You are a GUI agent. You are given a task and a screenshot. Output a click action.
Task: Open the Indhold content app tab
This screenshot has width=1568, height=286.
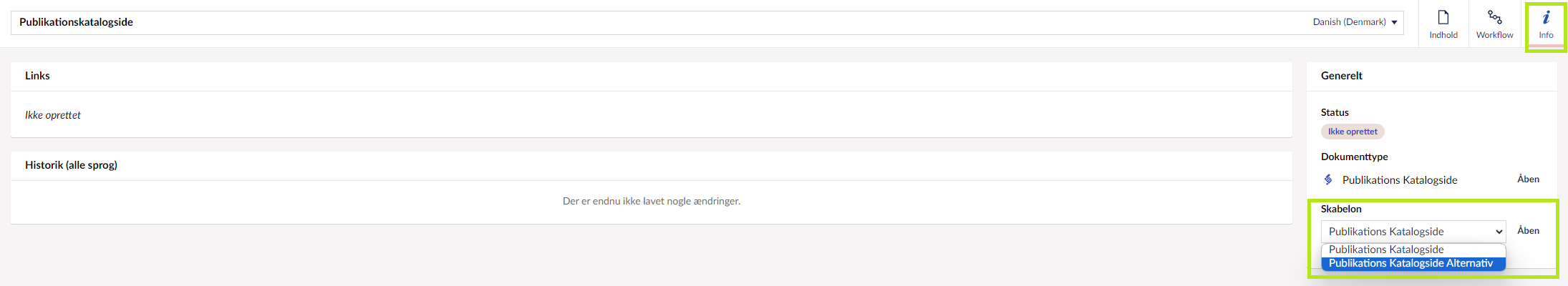(x=1443, y=24)
